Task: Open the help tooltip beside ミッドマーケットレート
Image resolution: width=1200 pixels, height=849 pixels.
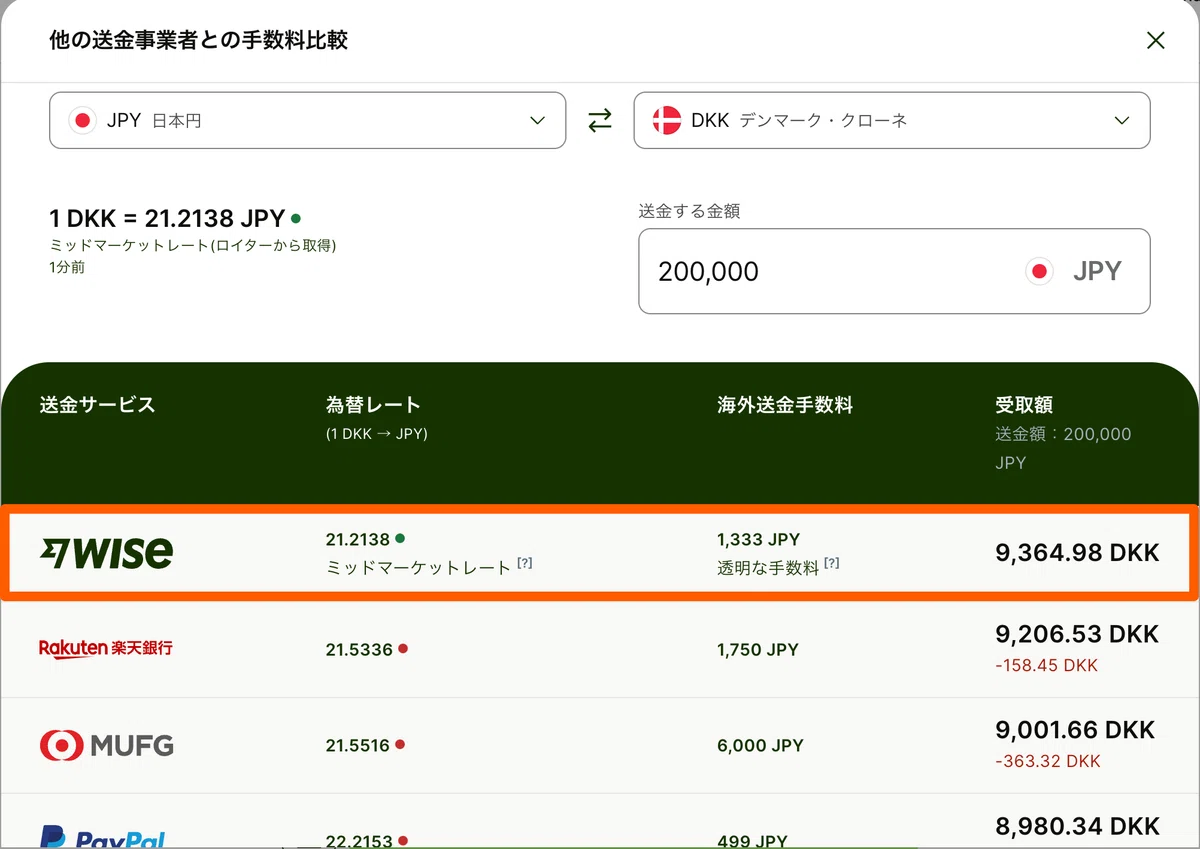Action: coord(524,564)
